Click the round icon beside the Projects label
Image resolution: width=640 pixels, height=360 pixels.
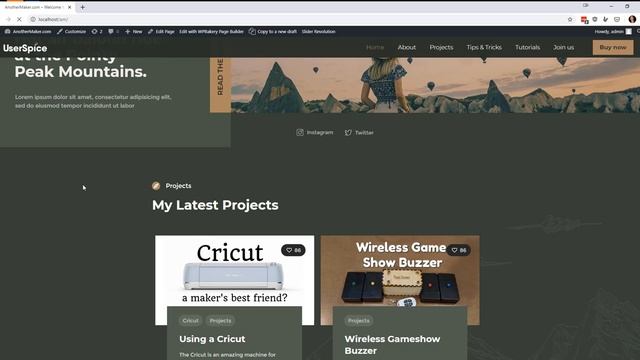(156, 186)
